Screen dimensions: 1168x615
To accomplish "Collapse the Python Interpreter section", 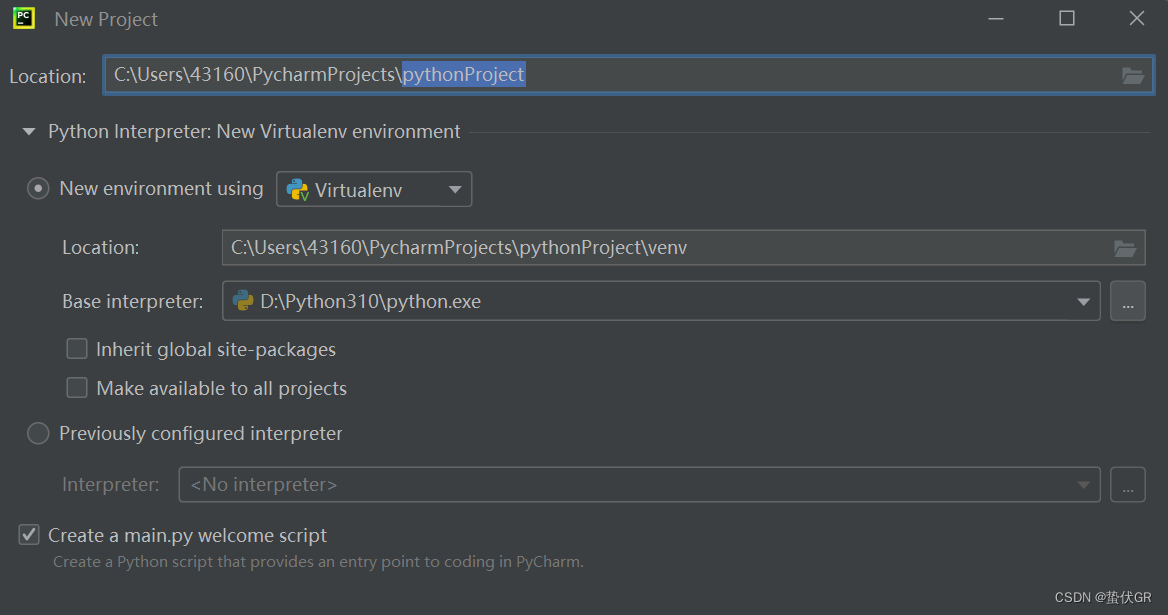I will (29, 132).
